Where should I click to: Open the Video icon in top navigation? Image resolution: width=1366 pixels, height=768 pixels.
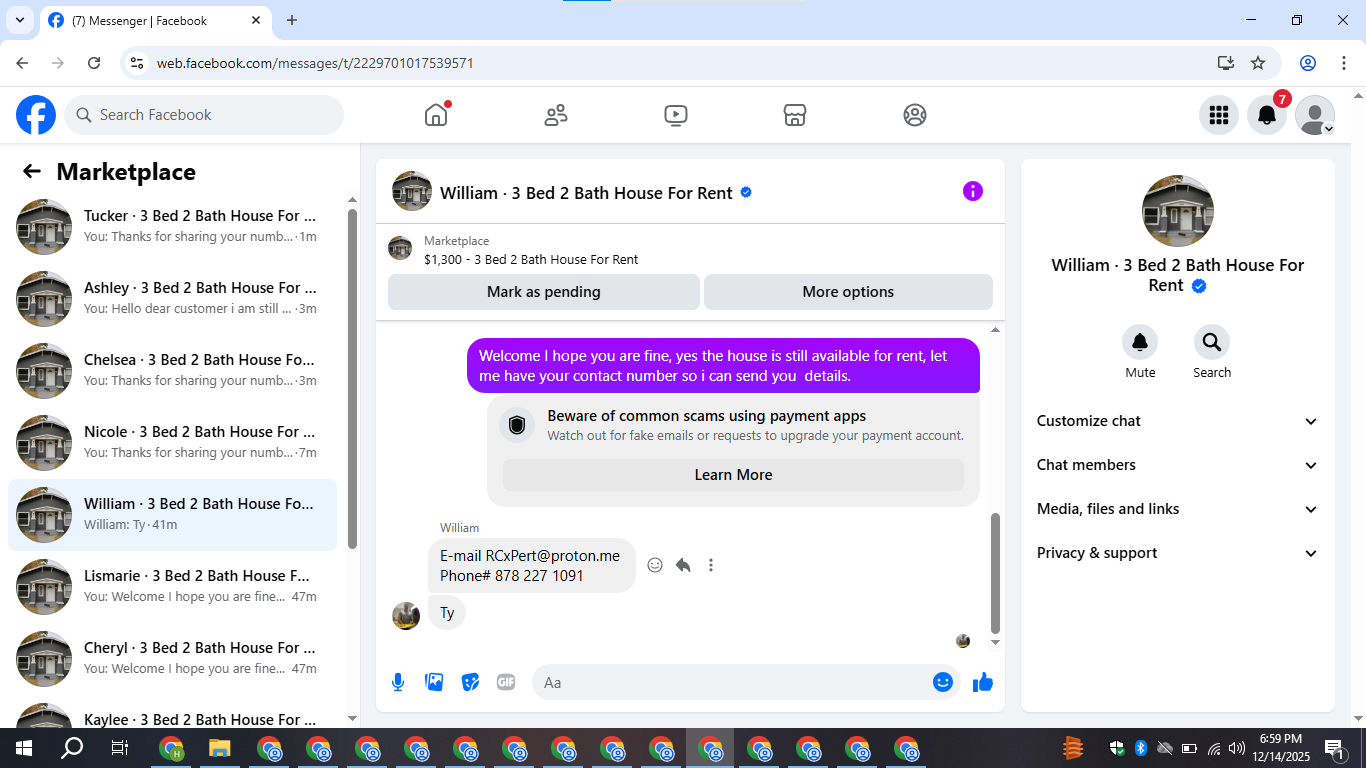(676, 115)
